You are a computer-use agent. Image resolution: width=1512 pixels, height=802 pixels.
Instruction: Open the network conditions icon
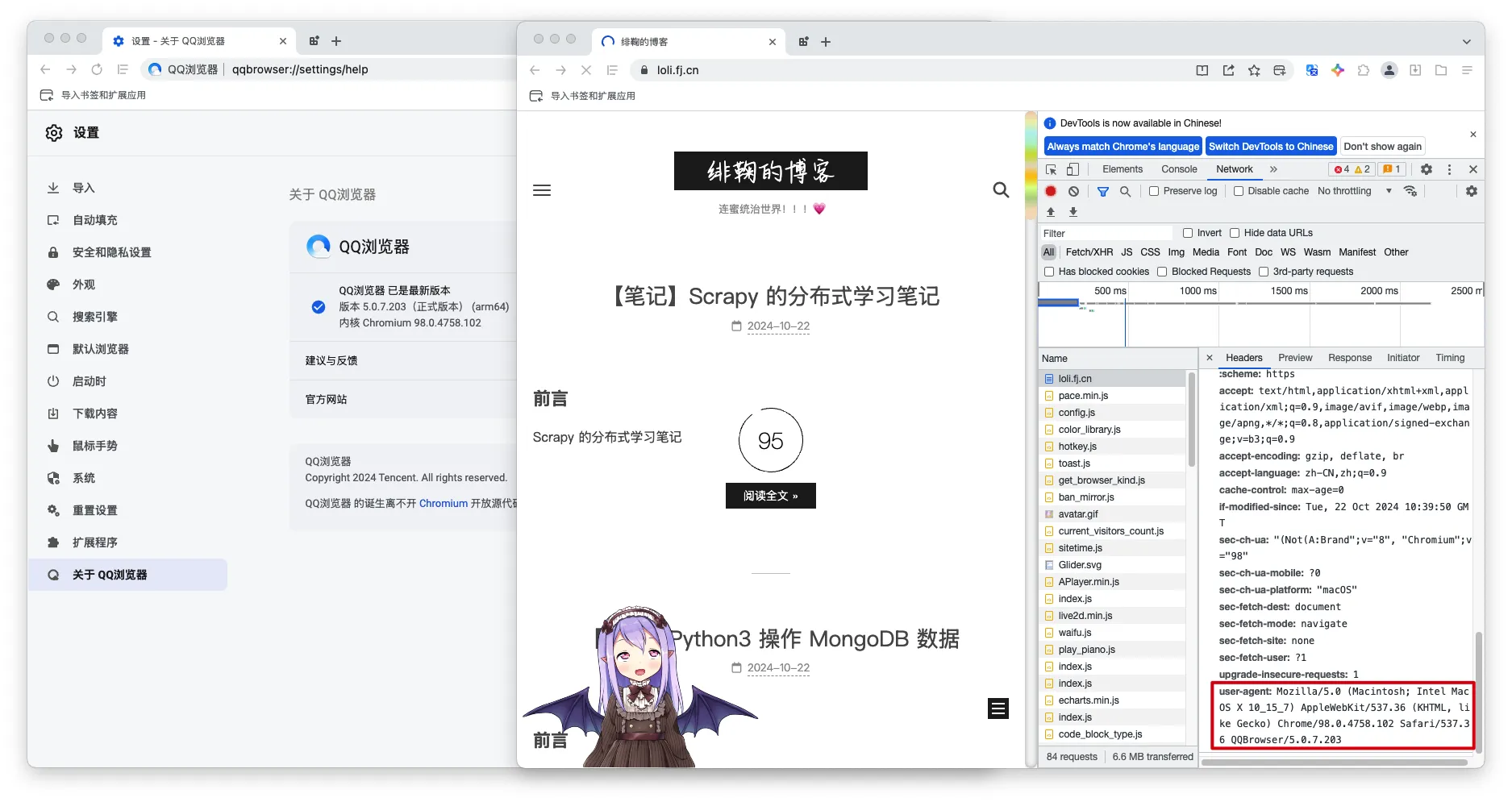coord(1410,191)
